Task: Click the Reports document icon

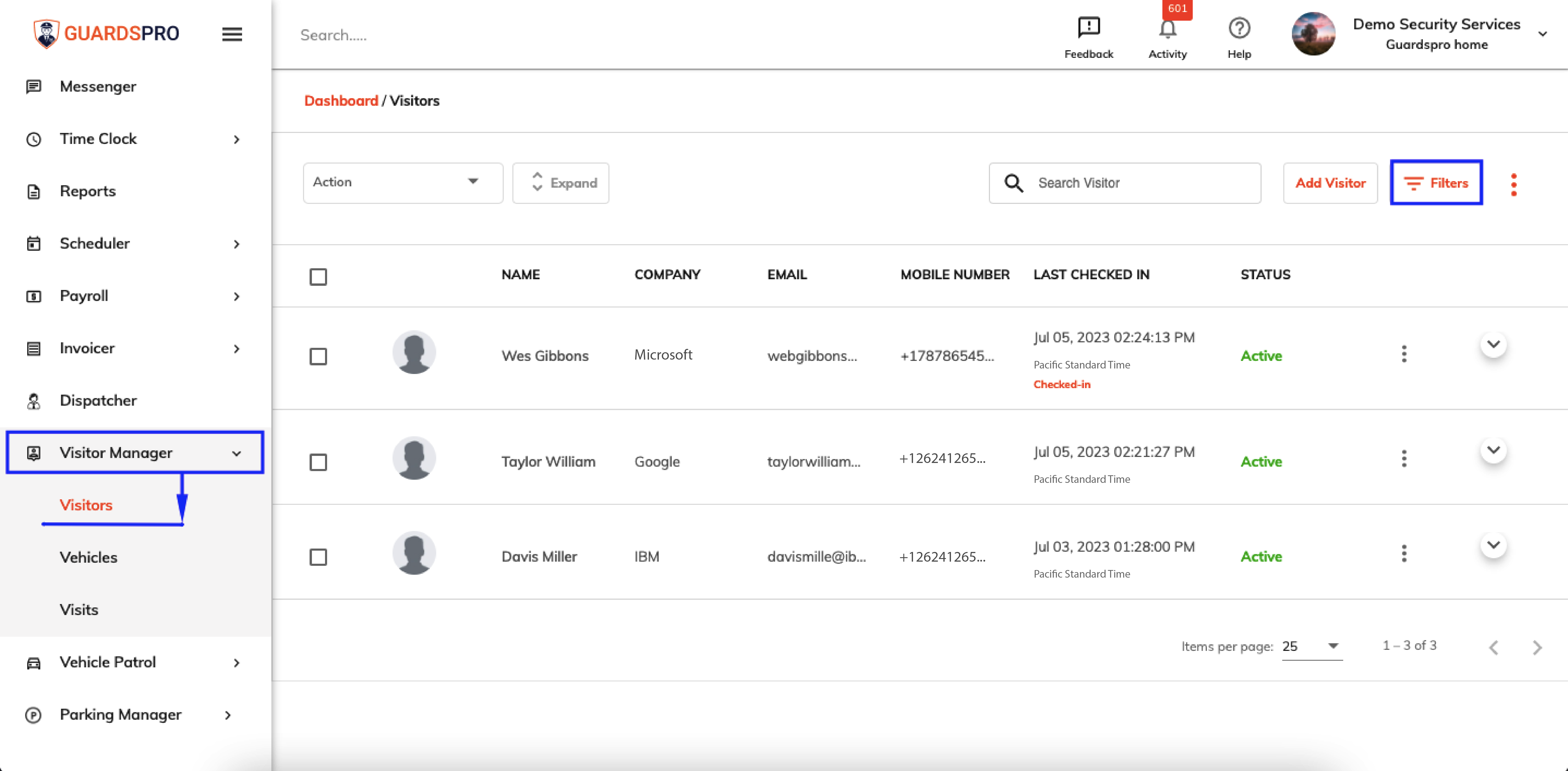Action: coord(33,191)
